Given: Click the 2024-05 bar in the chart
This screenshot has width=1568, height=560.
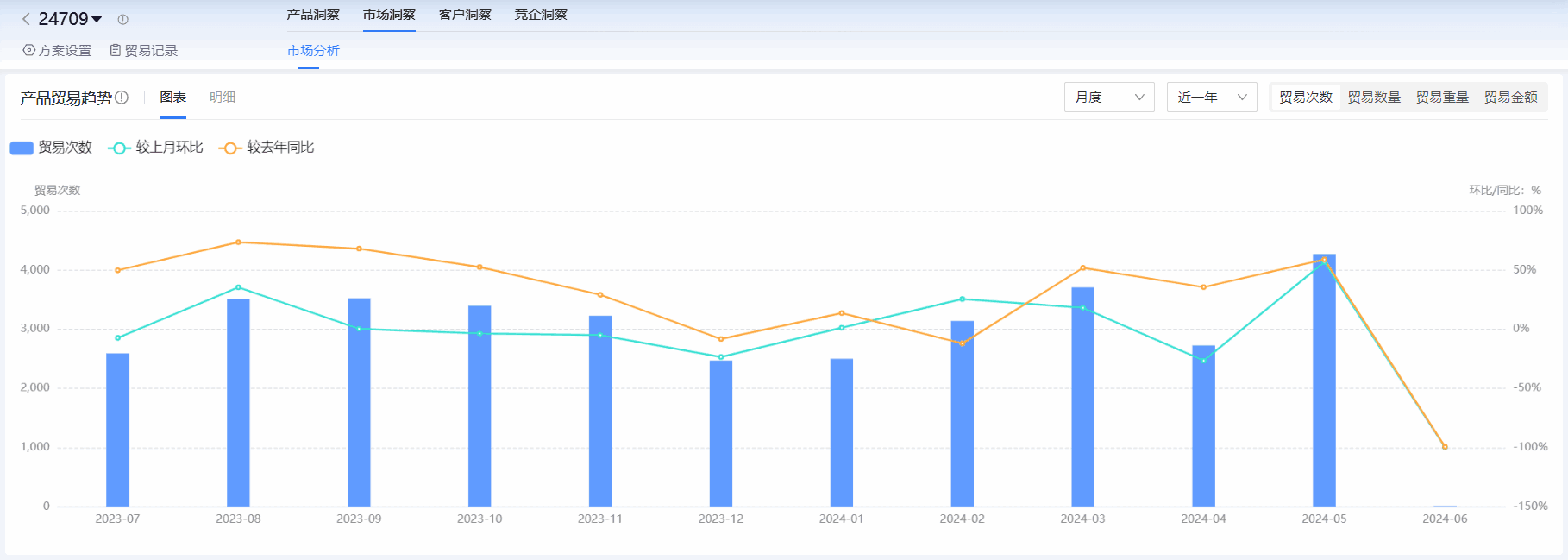Looking at the screenshot, I should click(1324, 380).
